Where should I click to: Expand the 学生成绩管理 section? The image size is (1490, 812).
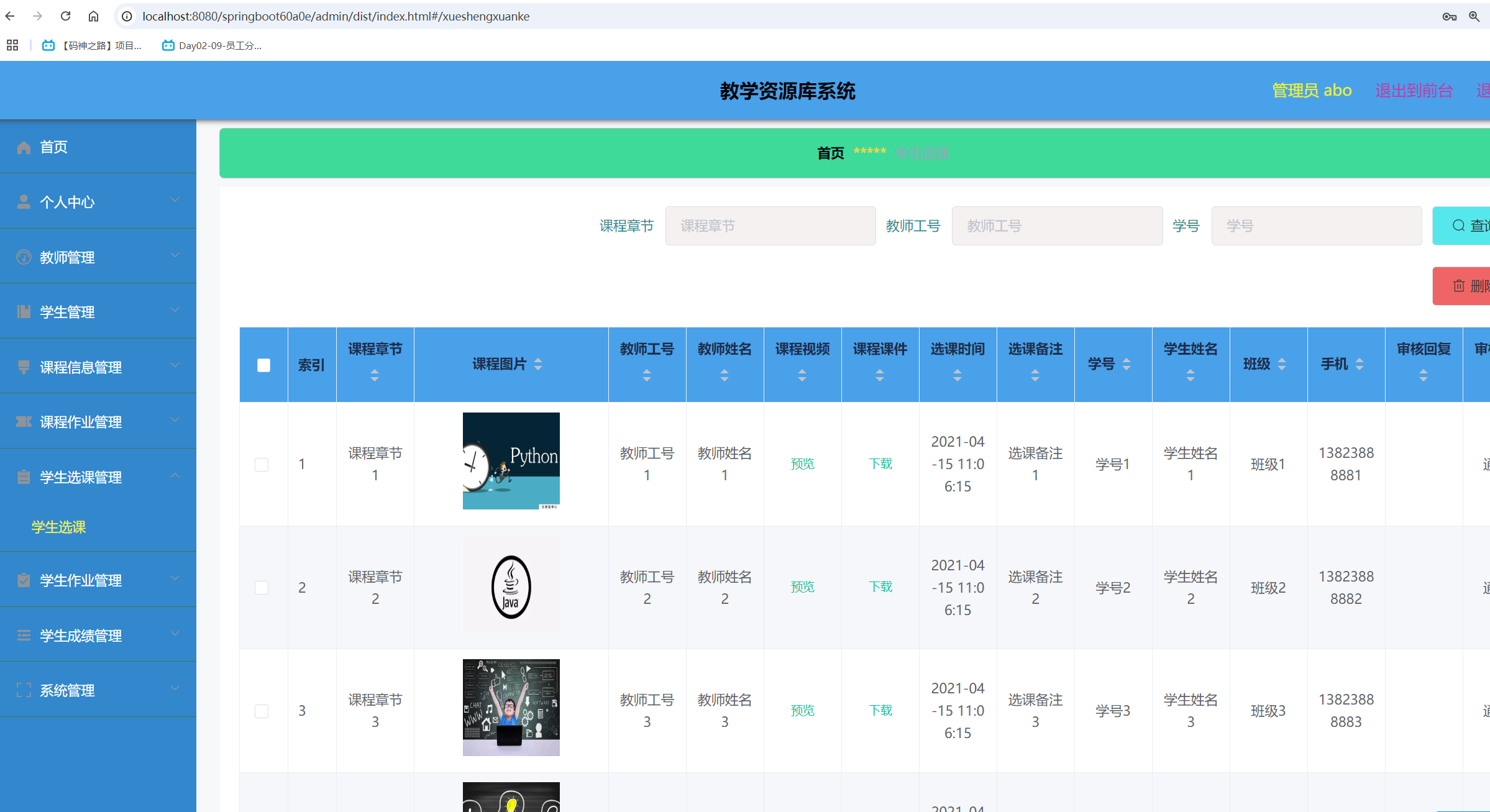(x=174, y=634)
